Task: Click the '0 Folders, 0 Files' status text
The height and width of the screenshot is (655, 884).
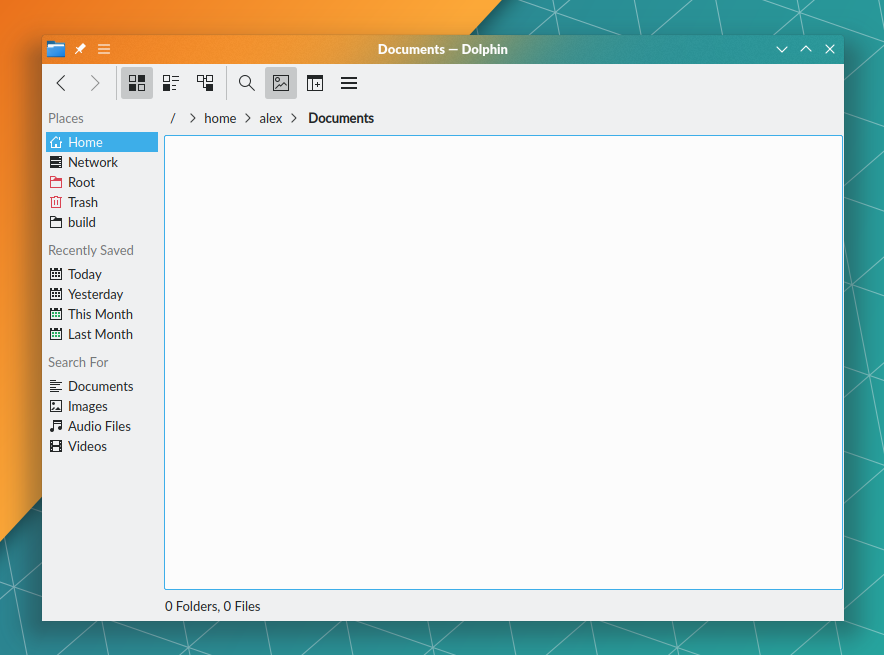Action: [x=213, y=607]
